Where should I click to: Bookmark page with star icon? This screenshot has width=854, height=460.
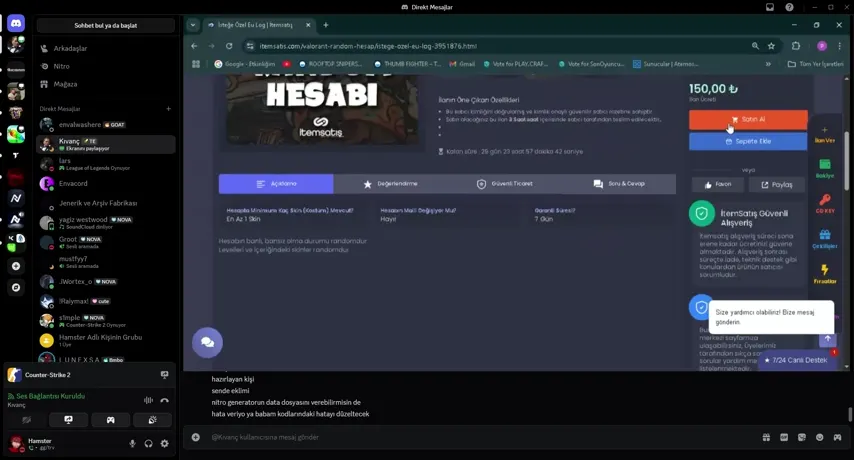[x=771, y=46]
